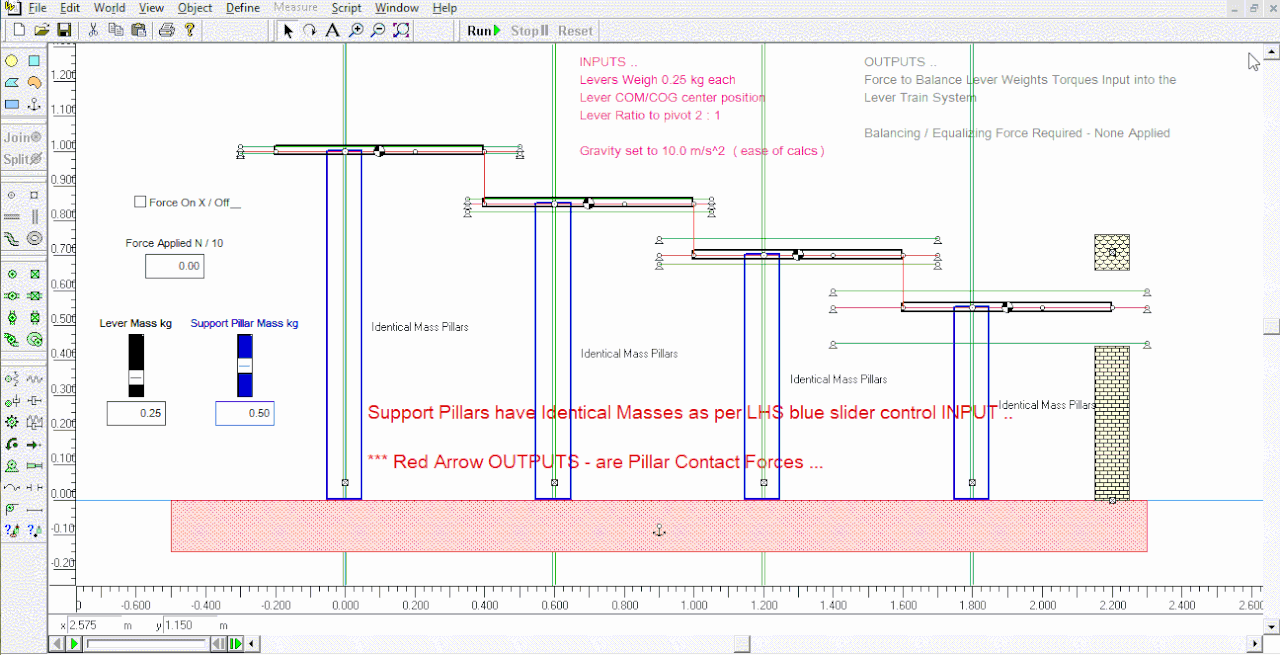Select the curved polygon body tool
The width and height of the screenshot is (1280, 655).
coord(35,82)
